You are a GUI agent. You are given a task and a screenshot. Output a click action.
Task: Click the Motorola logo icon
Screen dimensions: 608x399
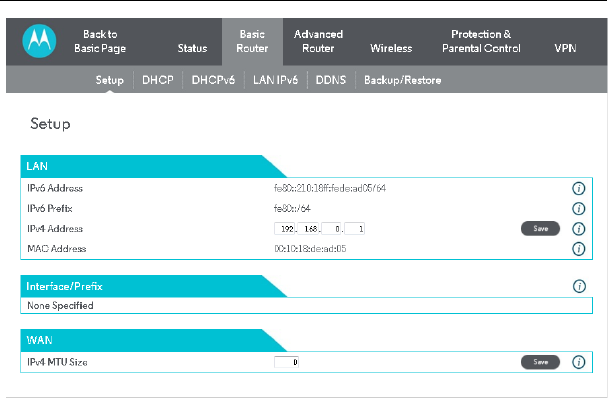point(39,41)
